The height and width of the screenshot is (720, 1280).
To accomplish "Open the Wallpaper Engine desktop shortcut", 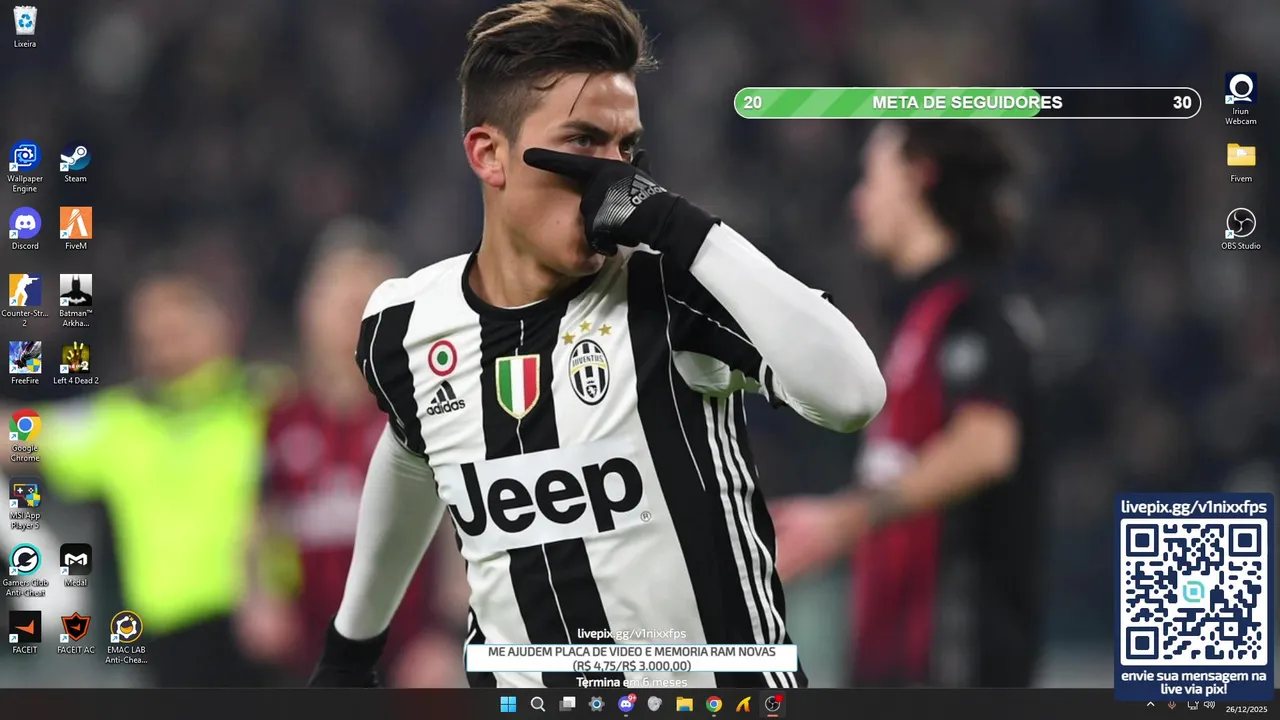I will 25,167.
